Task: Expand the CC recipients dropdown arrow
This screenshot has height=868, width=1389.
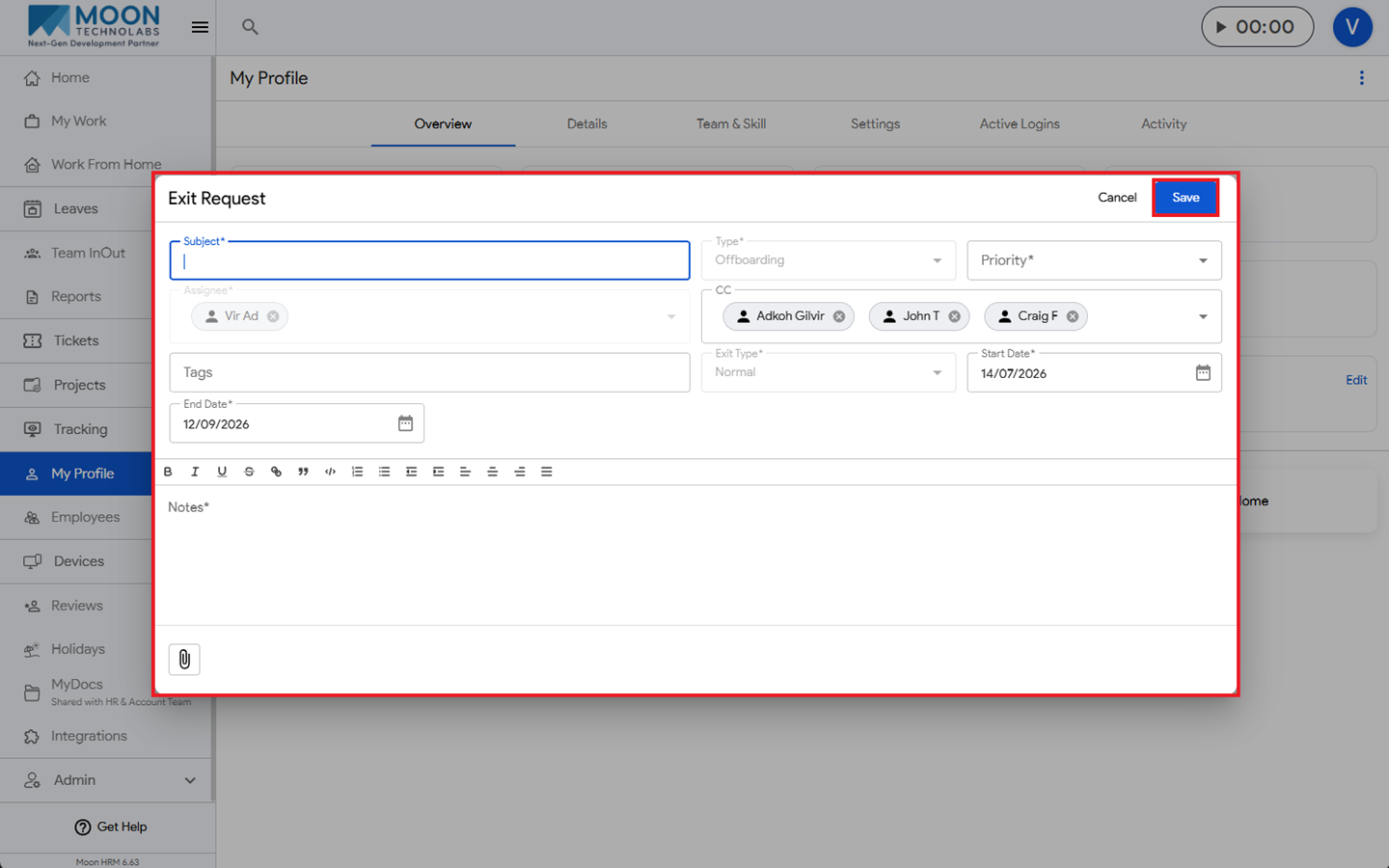Action: 1203,316
